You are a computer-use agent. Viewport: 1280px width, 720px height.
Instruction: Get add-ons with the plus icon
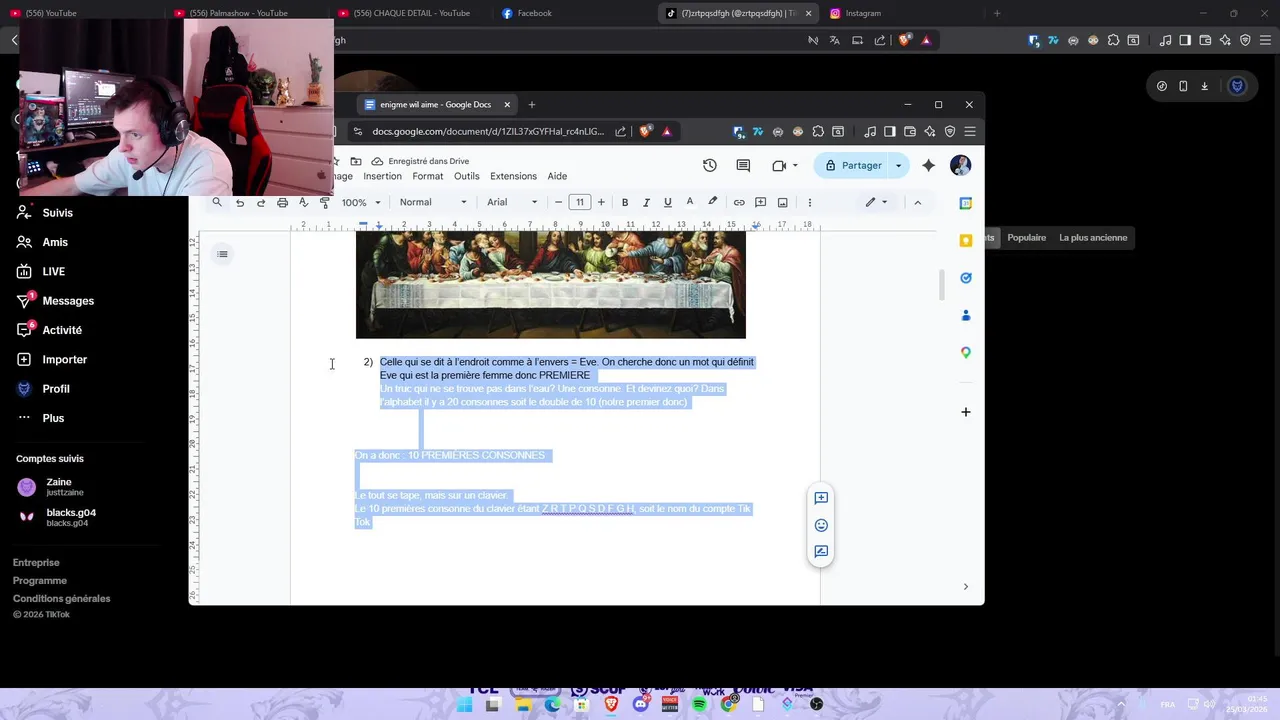click(966, 412)
